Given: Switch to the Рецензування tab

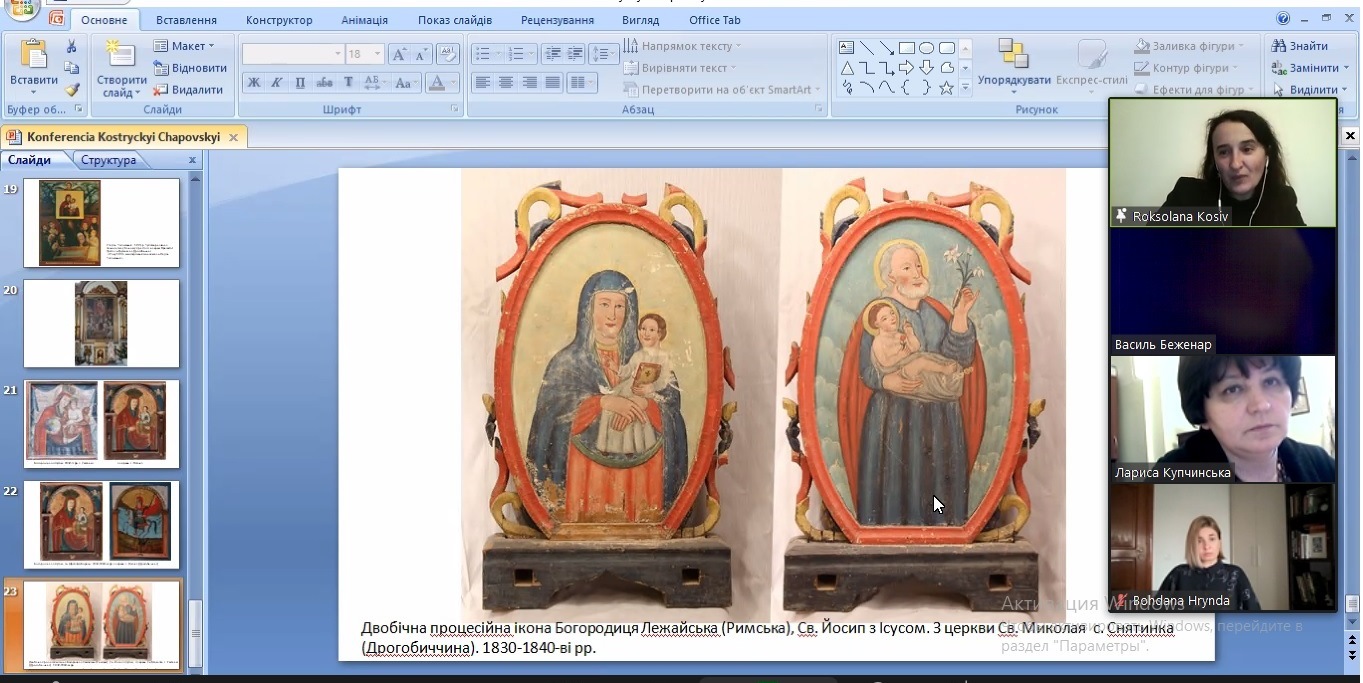Looking at the screenshot, I should coord(557,20).
